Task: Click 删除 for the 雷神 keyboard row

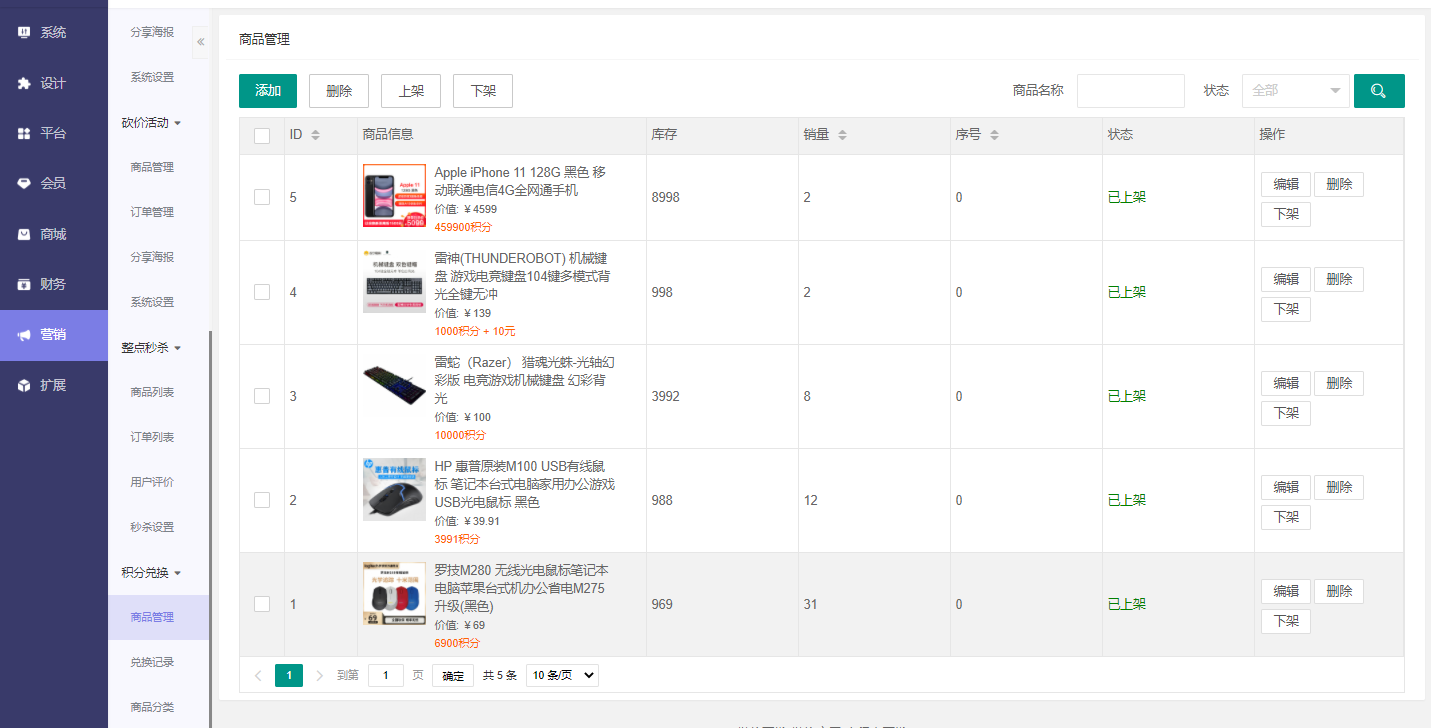Action: click(1339, 279)
